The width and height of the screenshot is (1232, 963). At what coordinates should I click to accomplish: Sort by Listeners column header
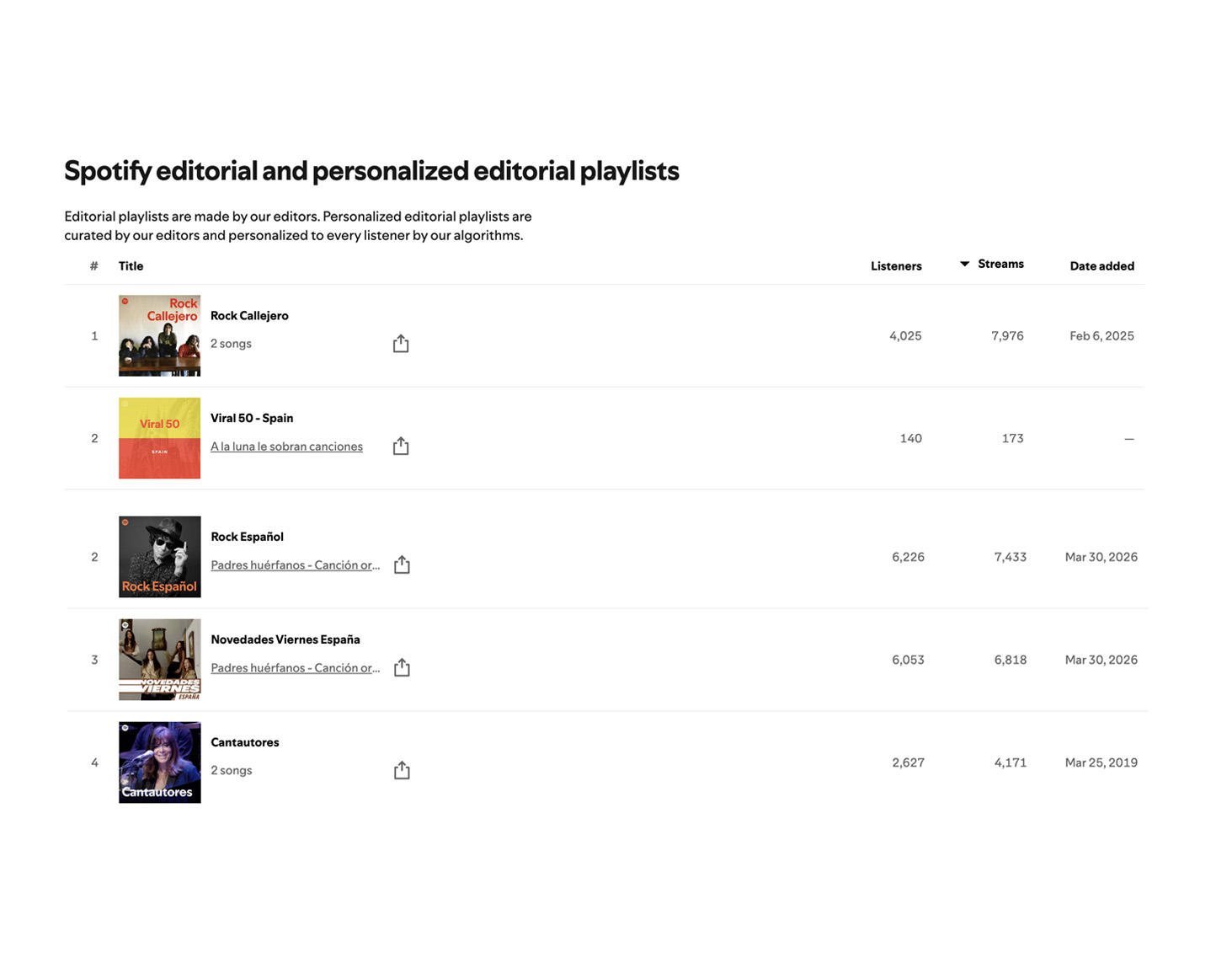pyautogui.click(x=896, y=266)
